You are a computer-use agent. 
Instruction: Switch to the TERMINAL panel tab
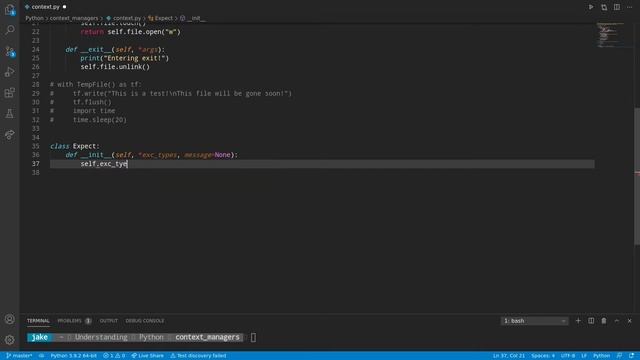point(38,321)
